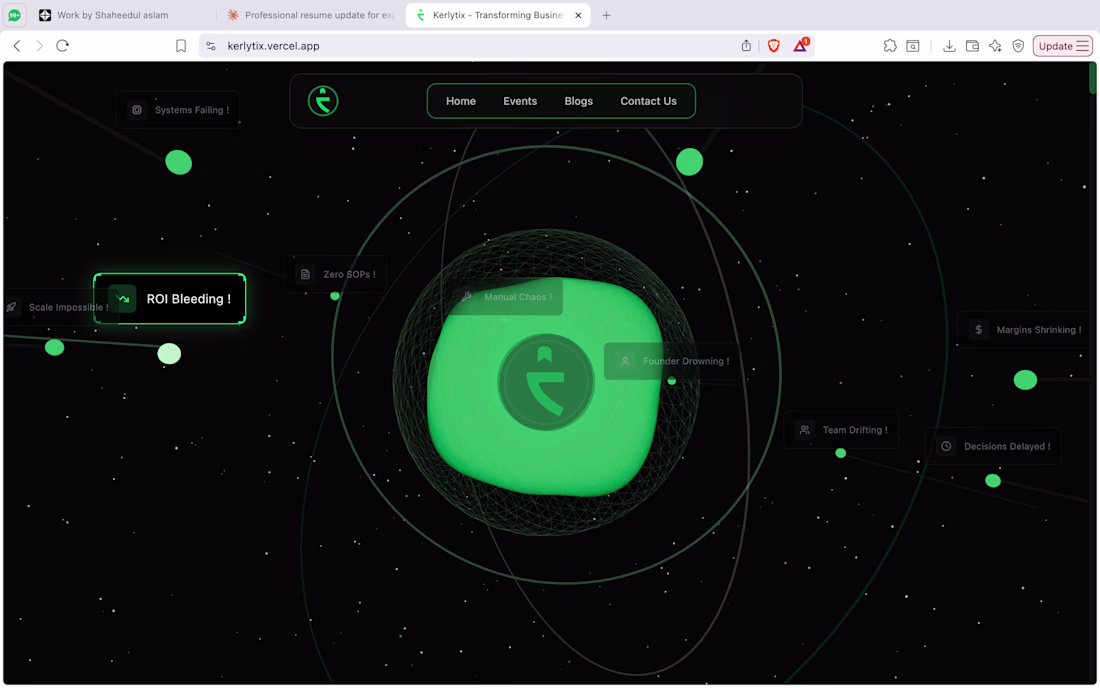The image size is (1100, 688).
Task: Close the Kerlytix tab
Action: (x=578, y=15)
